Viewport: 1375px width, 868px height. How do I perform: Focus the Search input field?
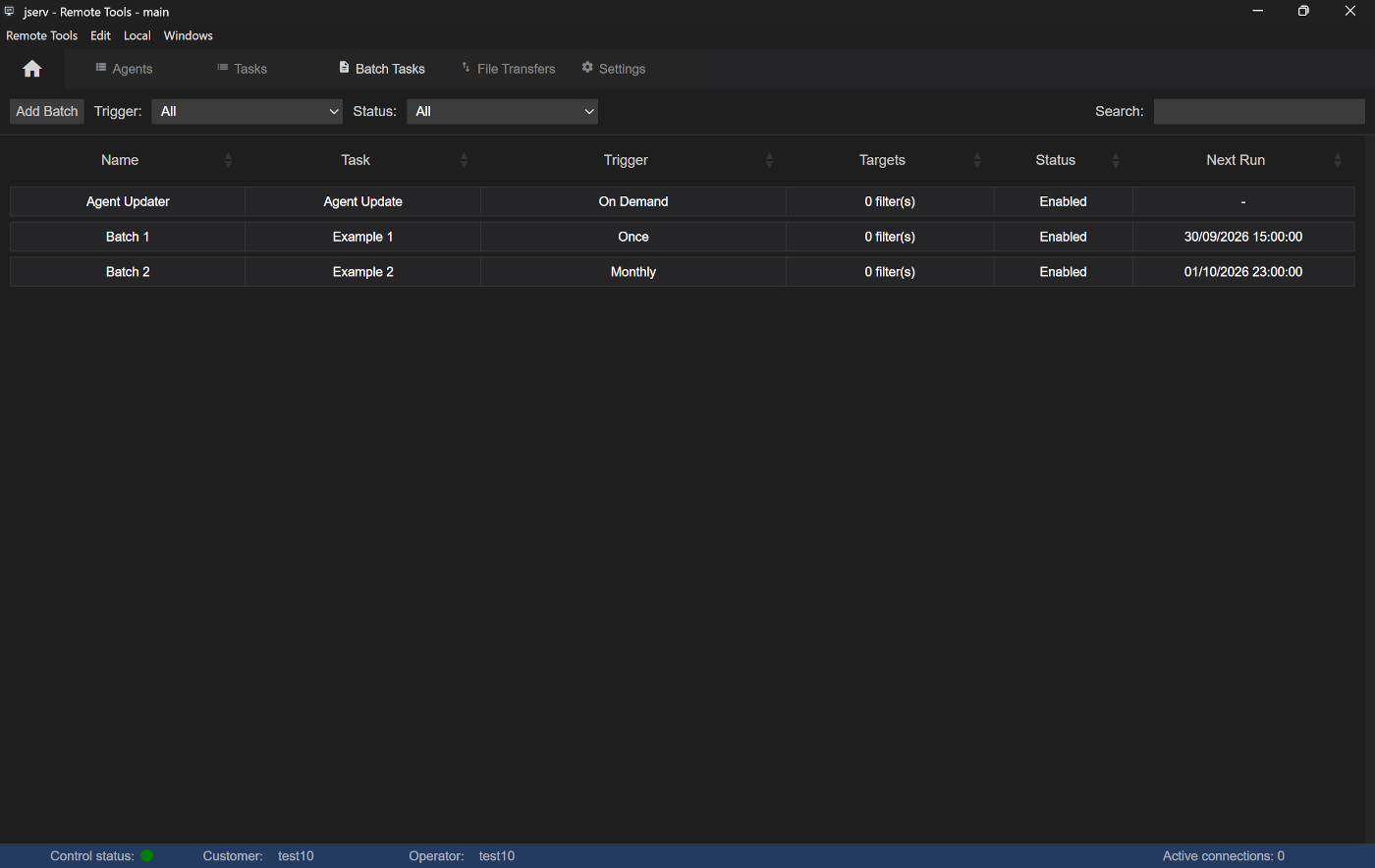(1259, 111)
